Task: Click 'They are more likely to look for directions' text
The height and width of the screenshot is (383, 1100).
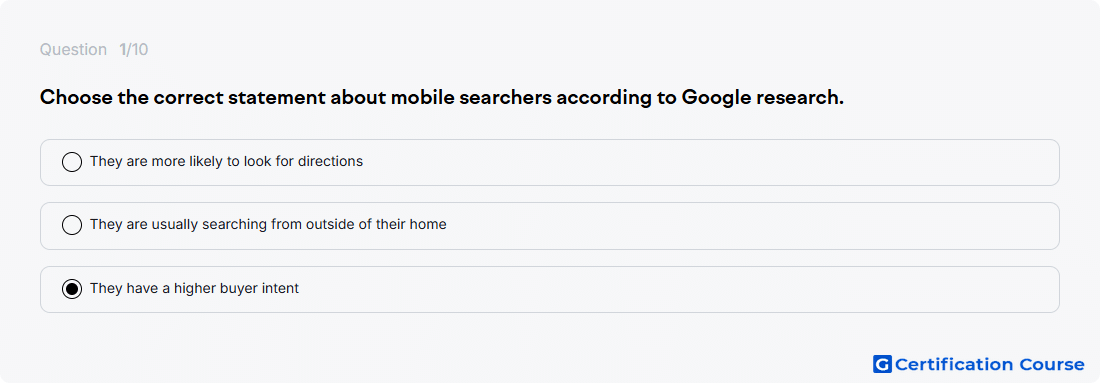Action: [226, 161]
